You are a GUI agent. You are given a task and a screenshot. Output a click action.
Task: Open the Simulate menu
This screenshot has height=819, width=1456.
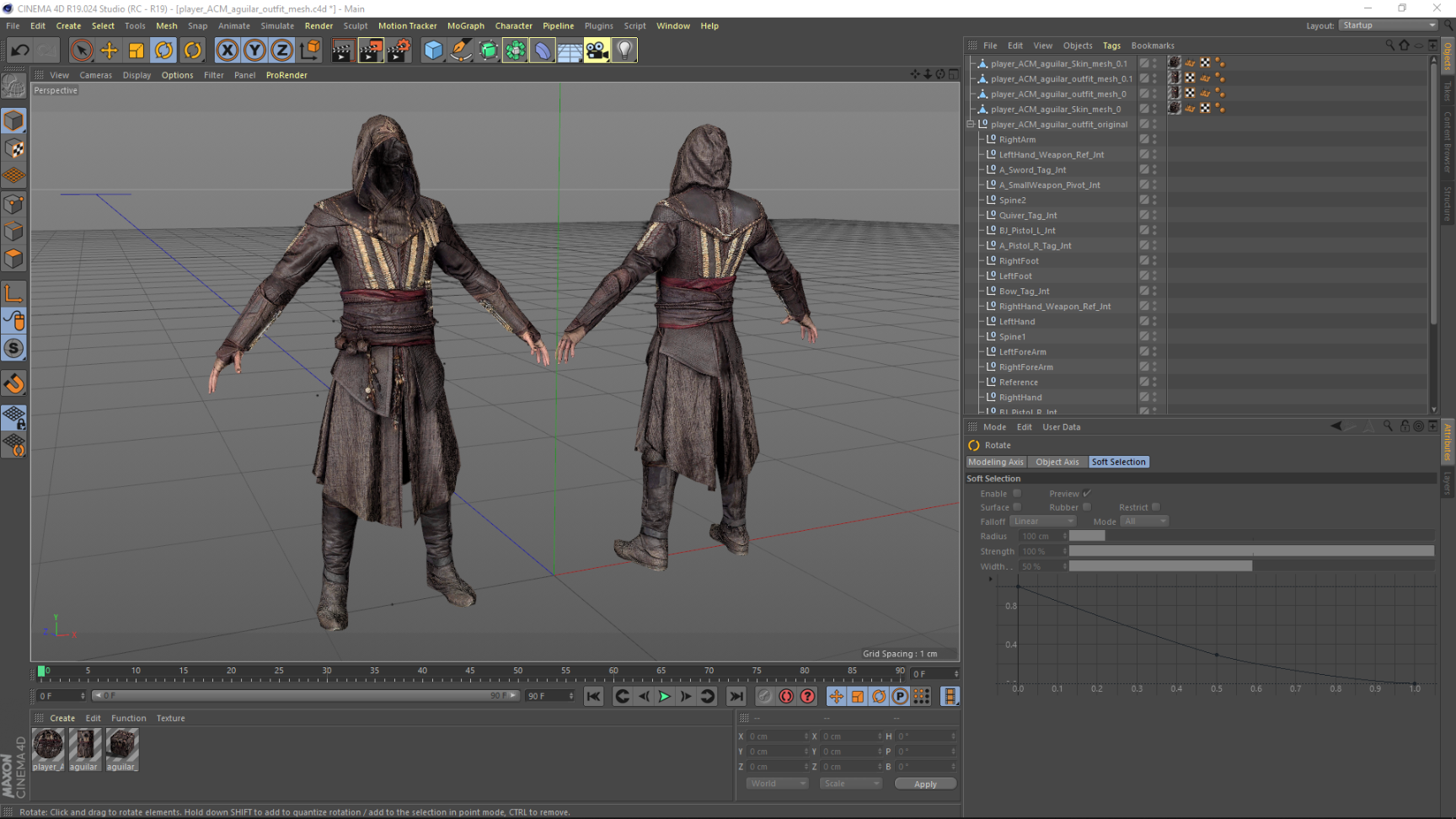(277, 26)
